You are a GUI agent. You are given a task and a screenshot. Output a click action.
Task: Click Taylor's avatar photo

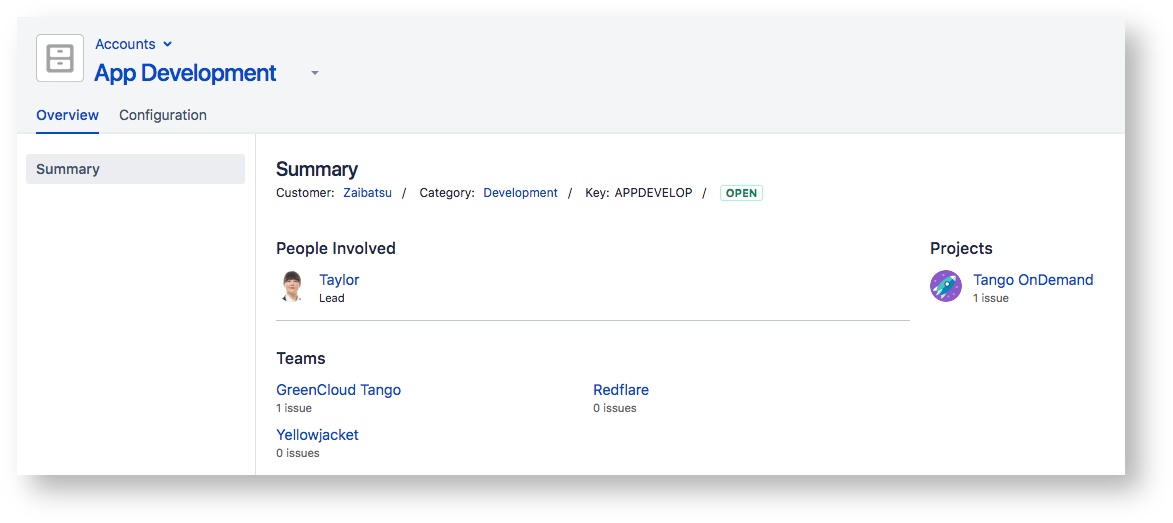(292, 287)
